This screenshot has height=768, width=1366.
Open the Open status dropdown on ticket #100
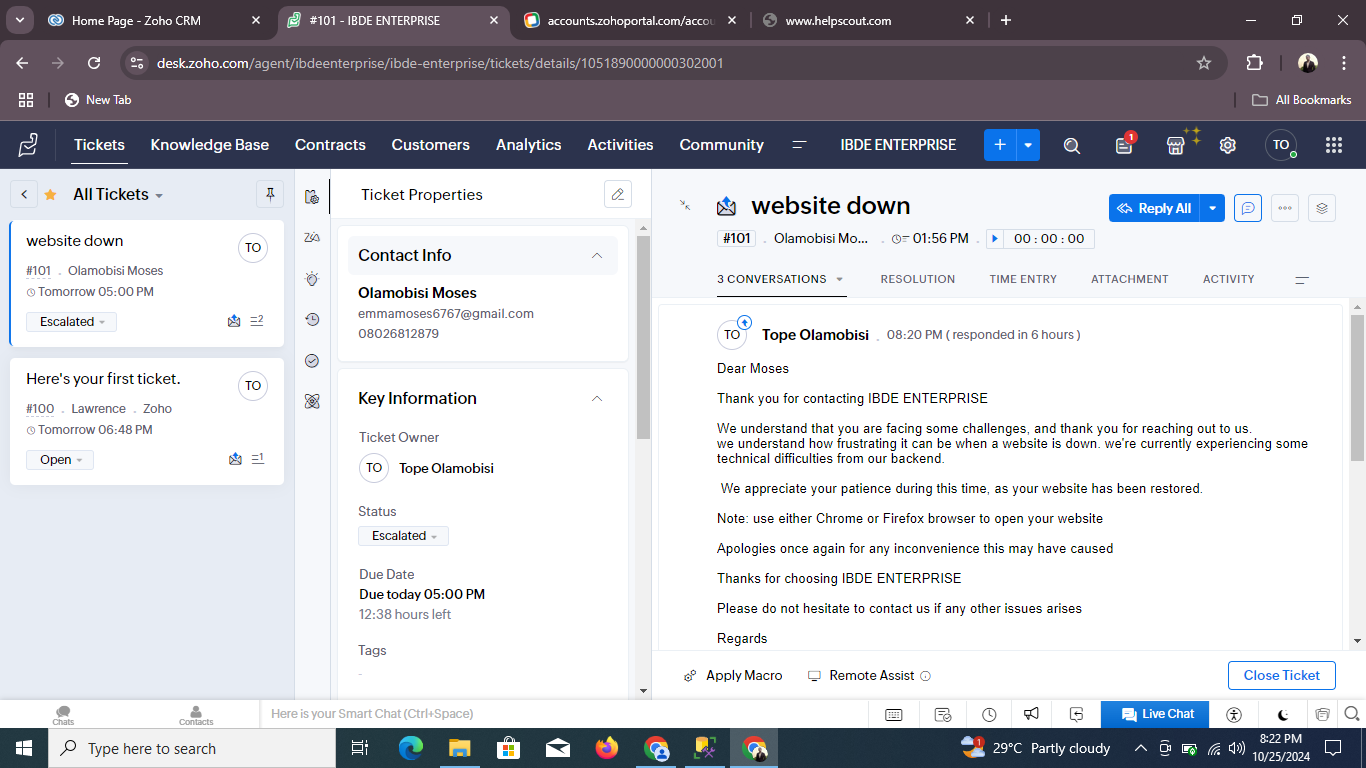[x=60, y=460]
